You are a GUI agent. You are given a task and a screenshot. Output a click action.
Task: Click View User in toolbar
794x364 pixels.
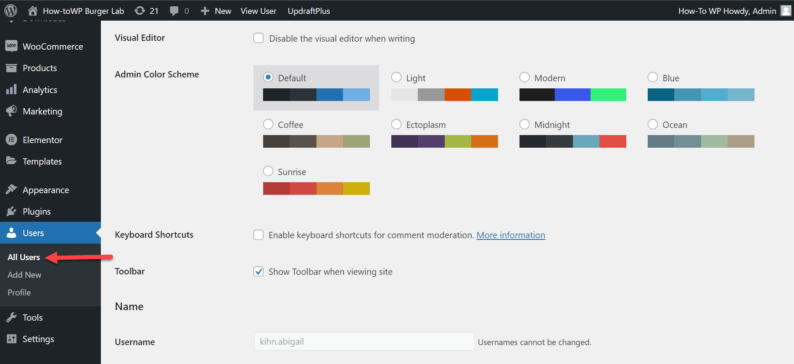[x=258, y=11]
